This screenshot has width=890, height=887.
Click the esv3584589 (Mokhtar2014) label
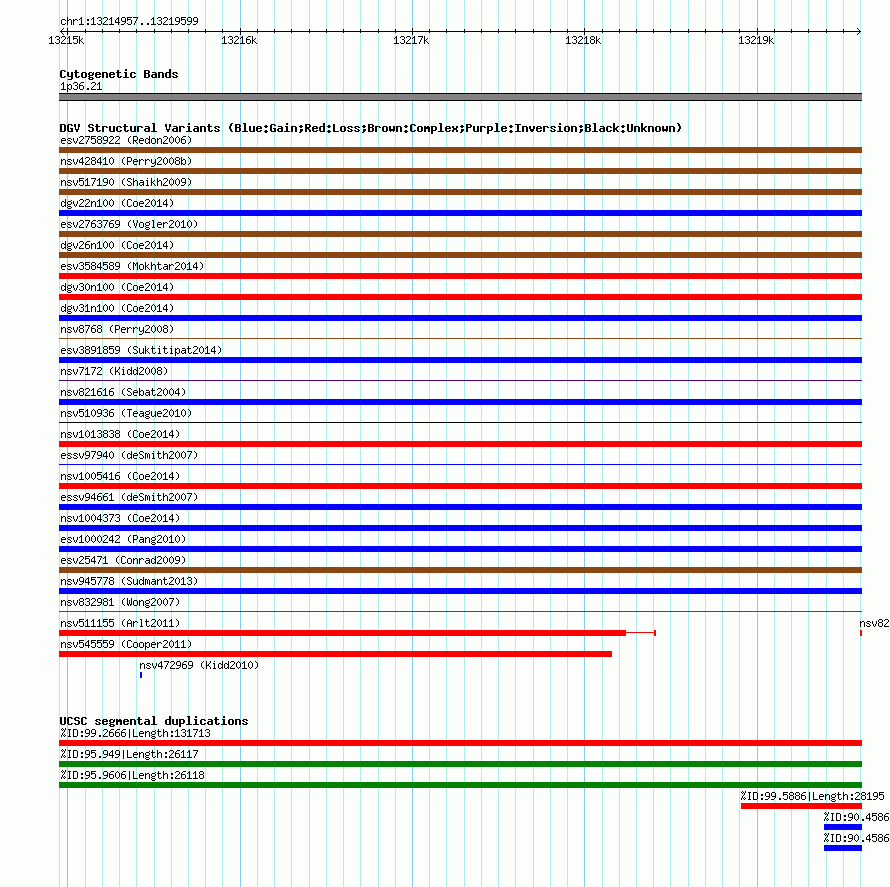(x=132, y=266)
